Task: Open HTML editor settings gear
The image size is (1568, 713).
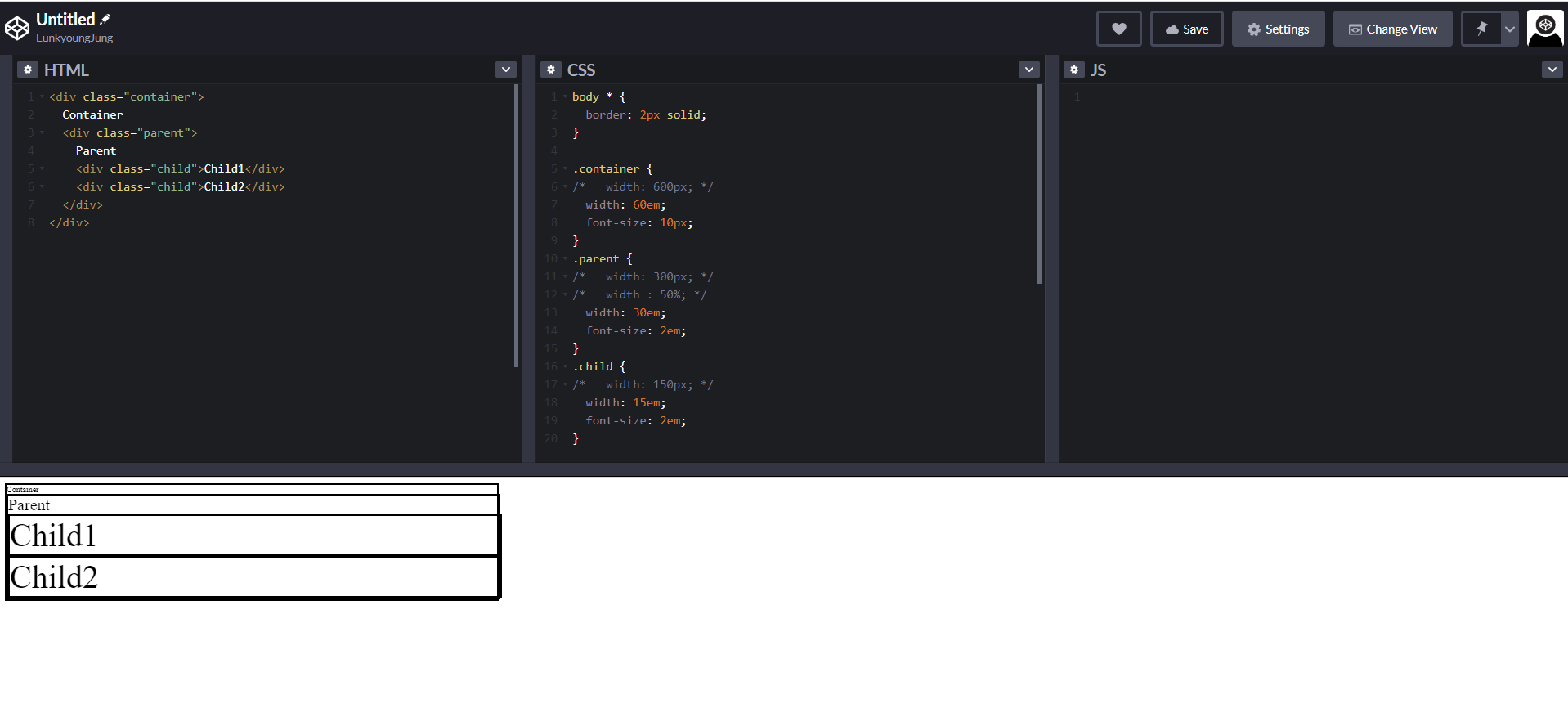Action: coord(28,70)
